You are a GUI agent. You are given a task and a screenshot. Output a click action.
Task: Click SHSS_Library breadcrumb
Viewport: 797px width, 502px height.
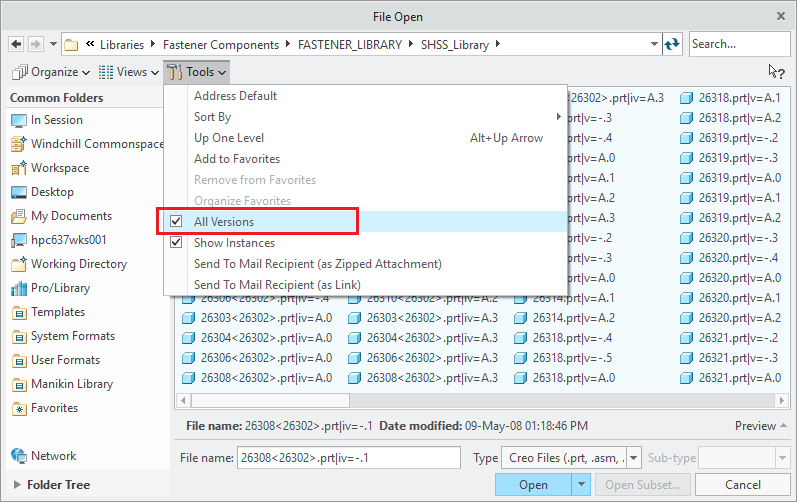pos(454,45)
